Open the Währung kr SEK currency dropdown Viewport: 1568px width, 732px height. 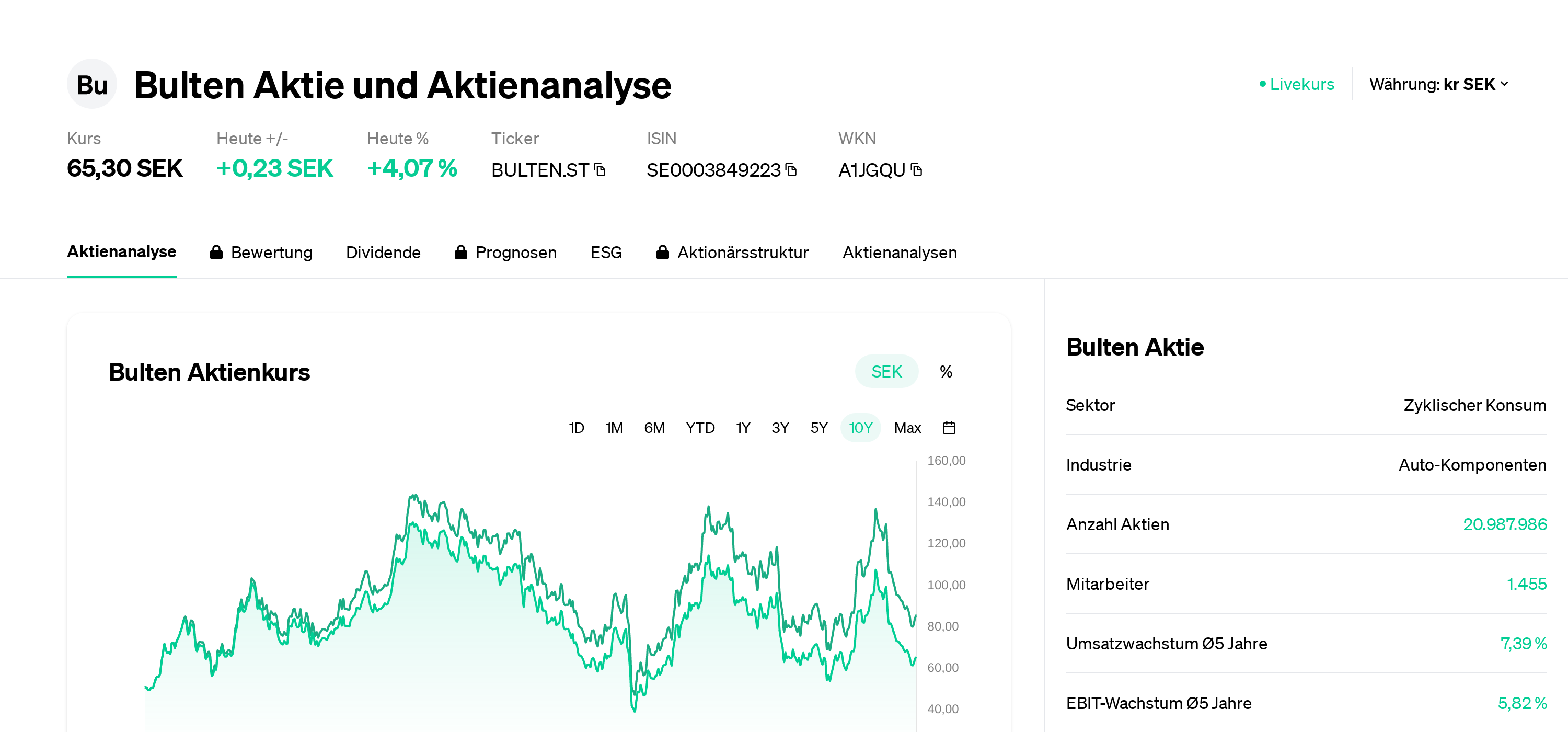[1439, 84]
